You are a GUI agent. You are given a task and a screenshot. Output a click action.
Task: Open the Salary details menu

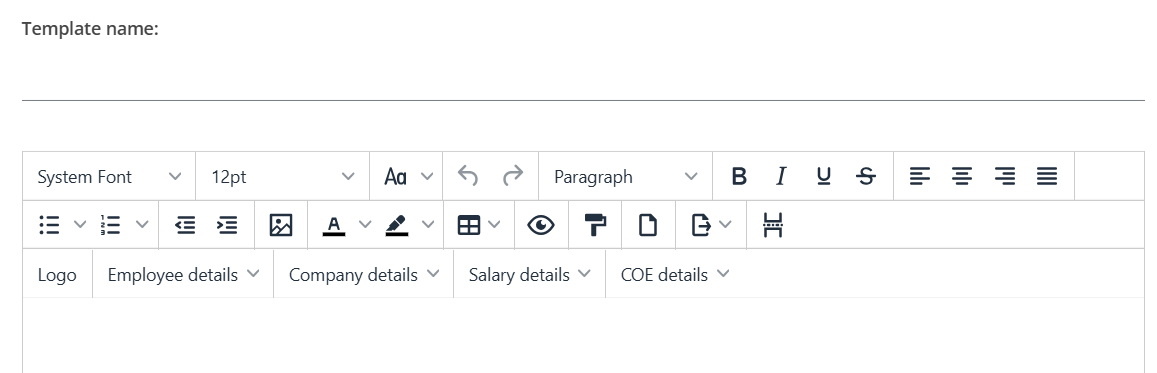click(530, 274)
